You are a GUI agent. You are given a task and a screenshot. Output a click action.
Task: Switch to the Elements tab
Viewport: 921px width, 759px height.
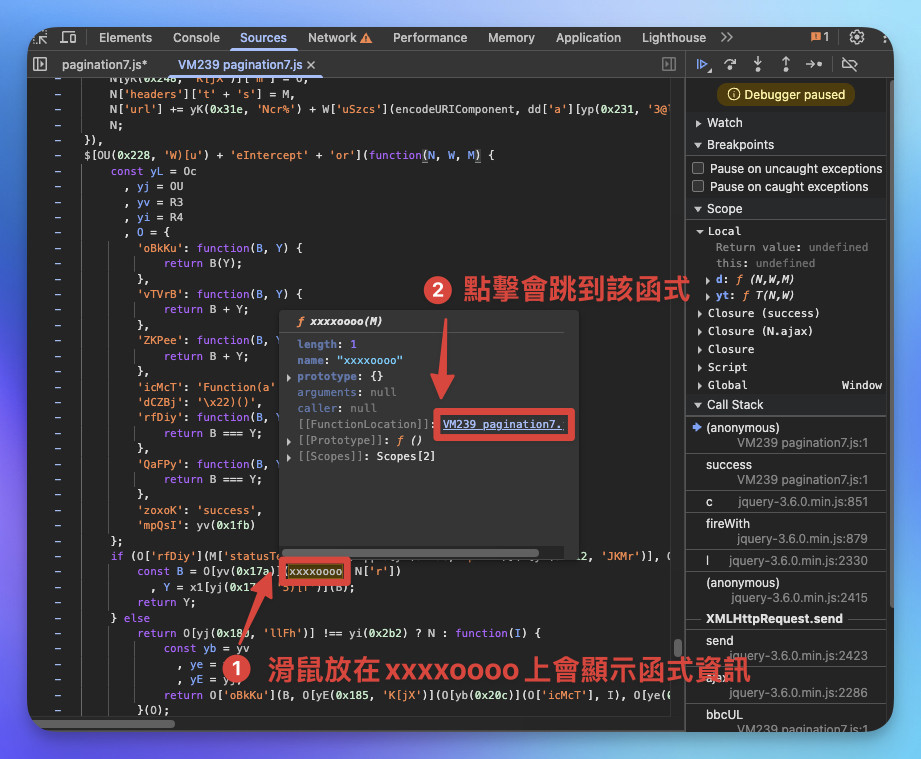pyautogui.click(x=125, y=38)
